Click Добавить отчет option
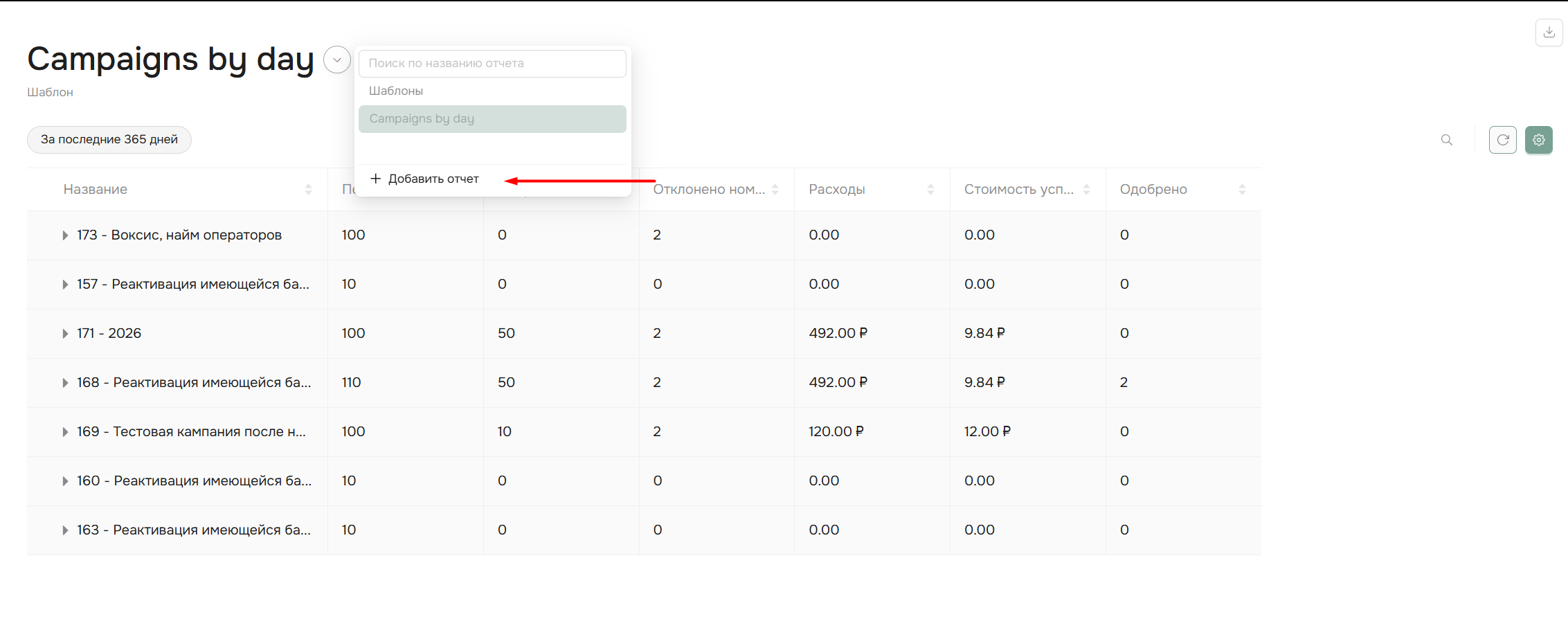Viewport: 1568px width, 637px height. pyautogui.click(x=425, y=179)
